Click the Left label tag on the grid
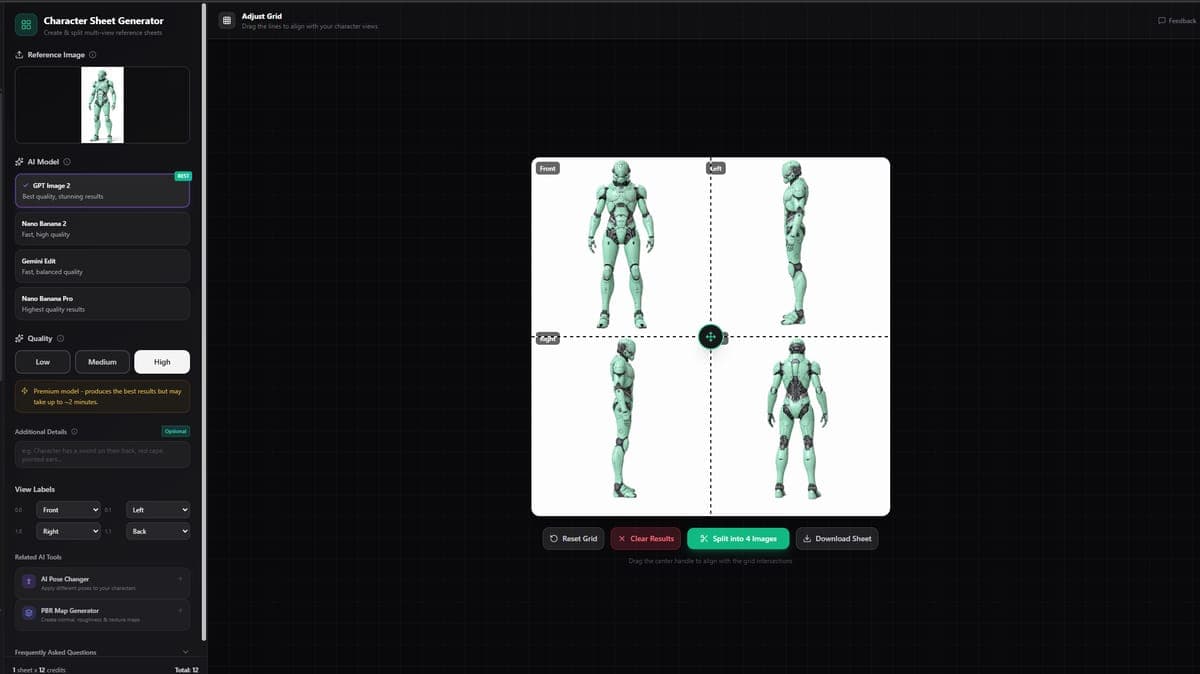Screen dimensions: 1200x674 716,168
